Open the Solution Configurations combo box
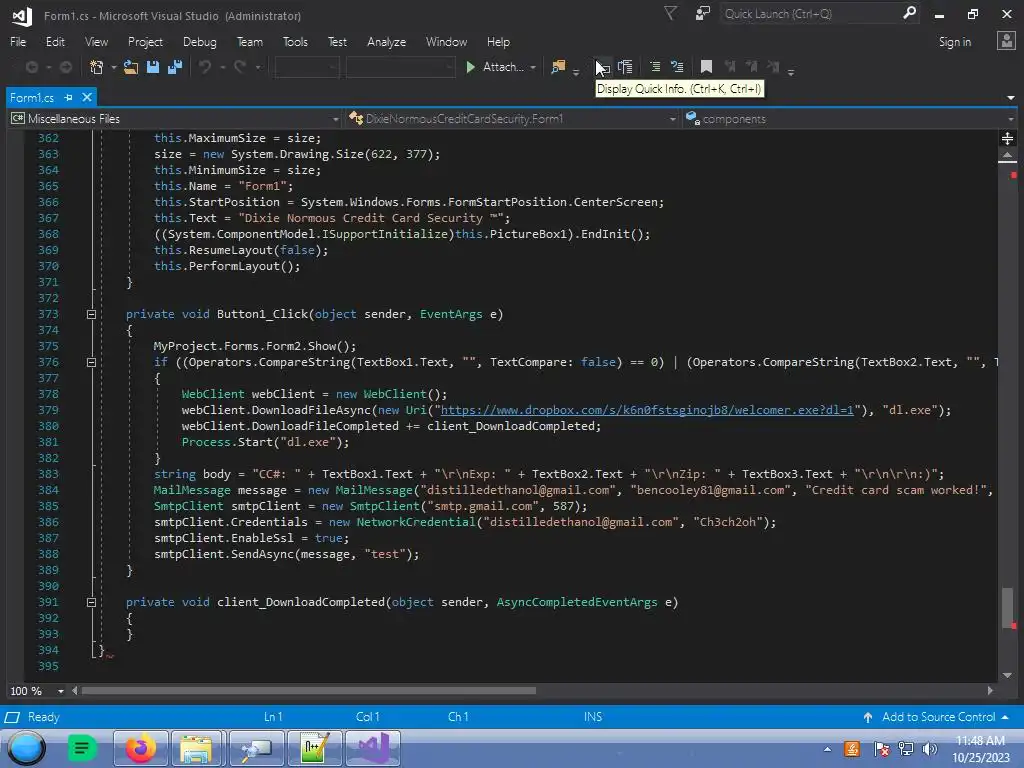1024x768 pixels. pos(307,67)
